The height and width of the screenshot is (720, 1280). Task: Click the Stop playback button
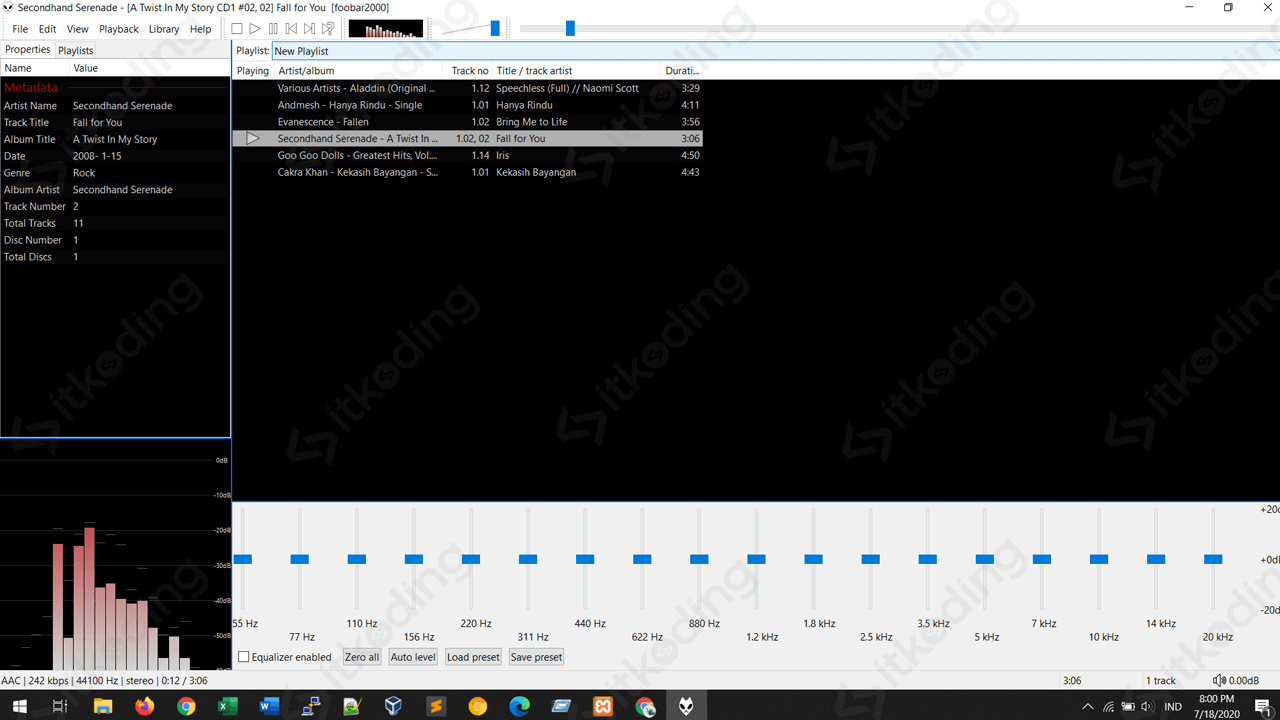(237, 29)
